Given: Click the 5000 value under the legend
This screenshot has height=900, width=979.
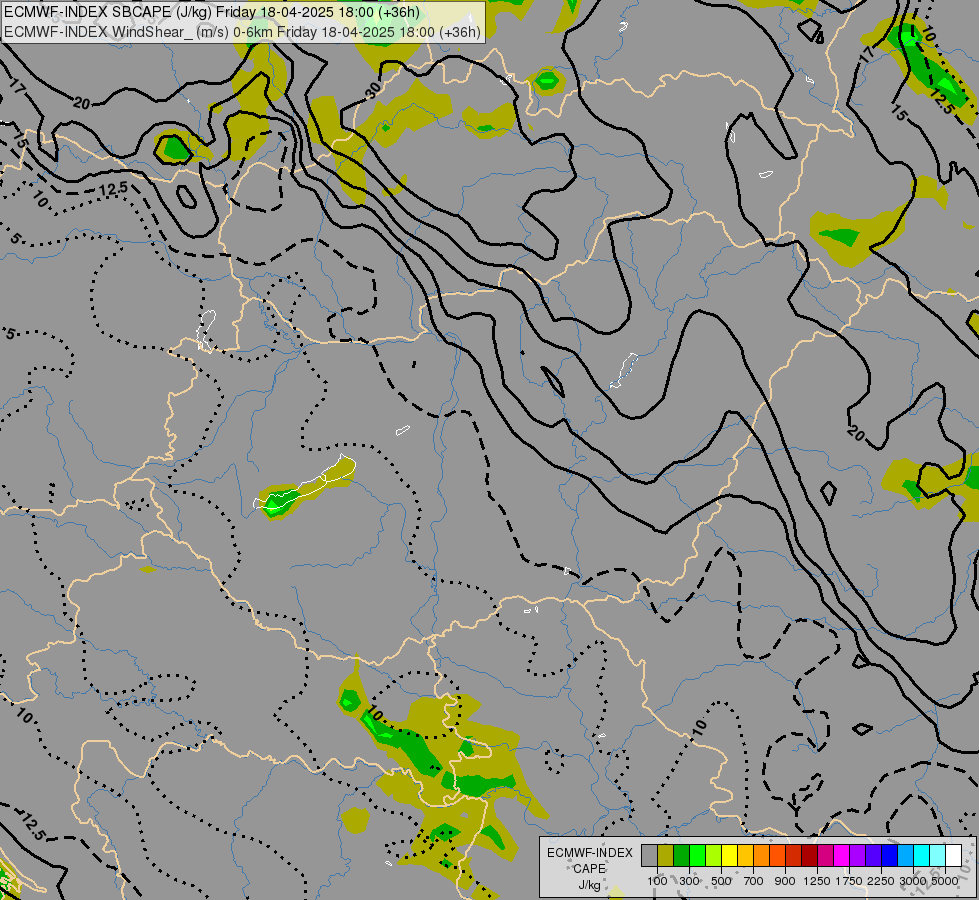Looking at the screenshot, I should 945,881.
